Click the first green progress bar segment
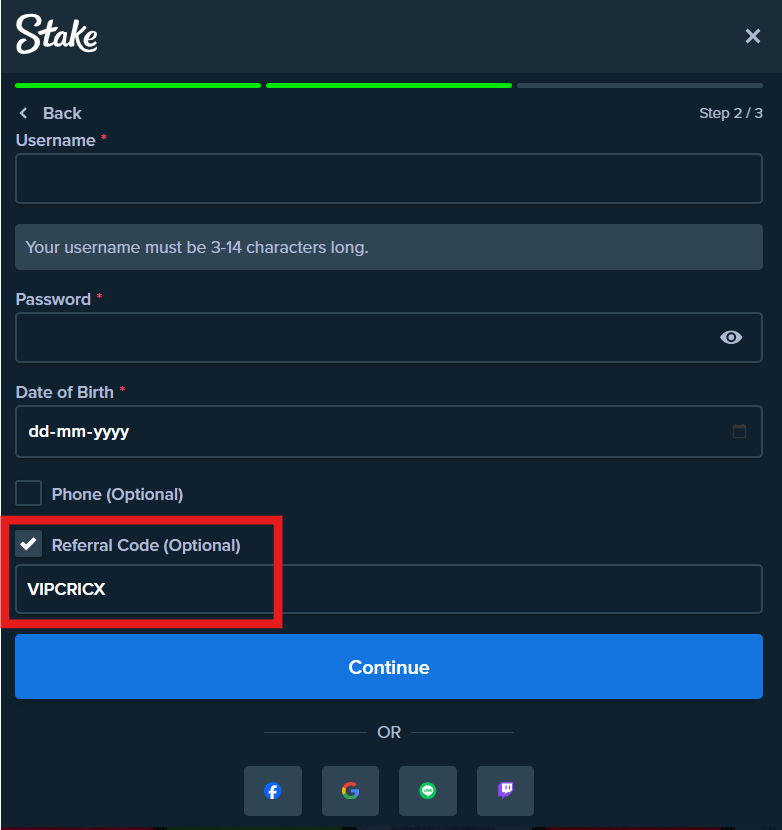This screenshot has width=782, height=830. pyautogui.click(x=137, y=86)
